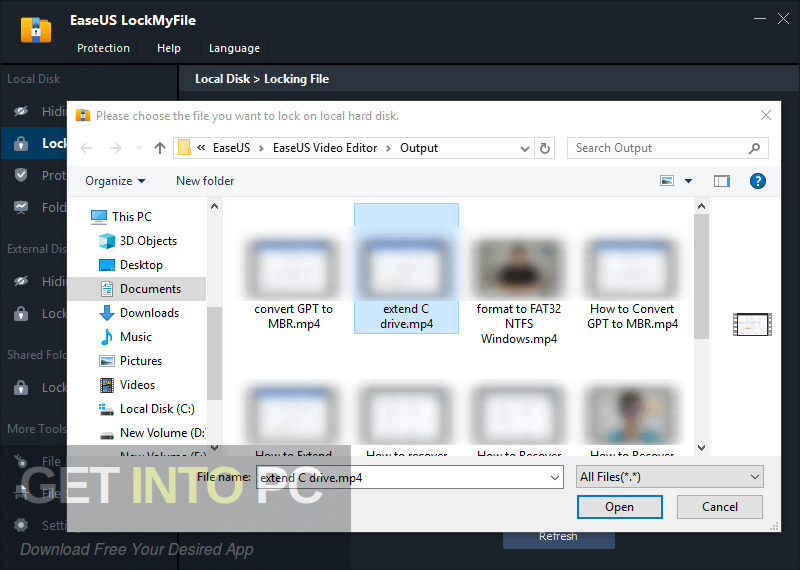Select Music in navigation pane
Screen dimensions: 800x570
125,337
